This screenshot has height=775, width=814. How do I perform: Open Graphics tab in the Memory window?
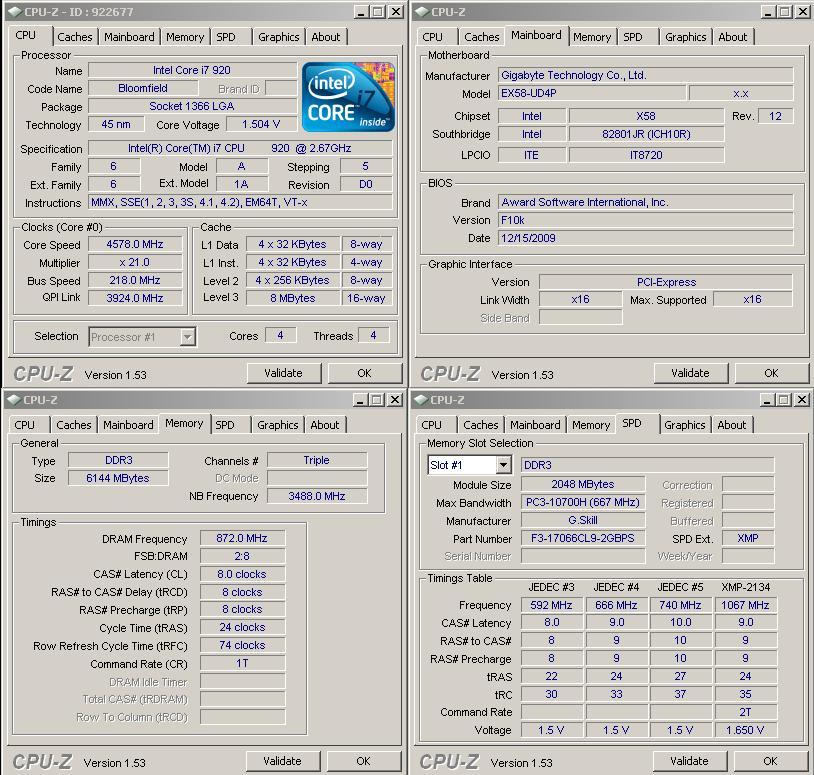click(278, 425)
